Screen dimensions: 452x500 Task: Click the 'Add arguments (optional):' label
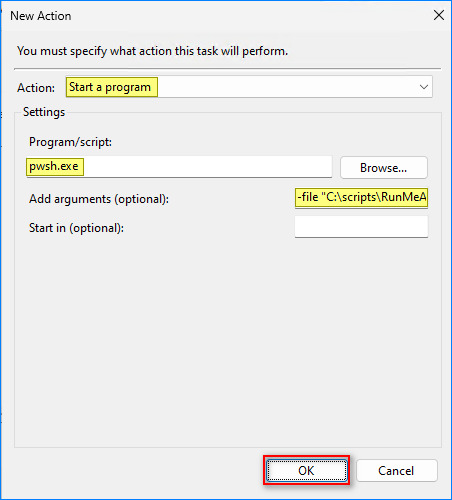[99, 199]
